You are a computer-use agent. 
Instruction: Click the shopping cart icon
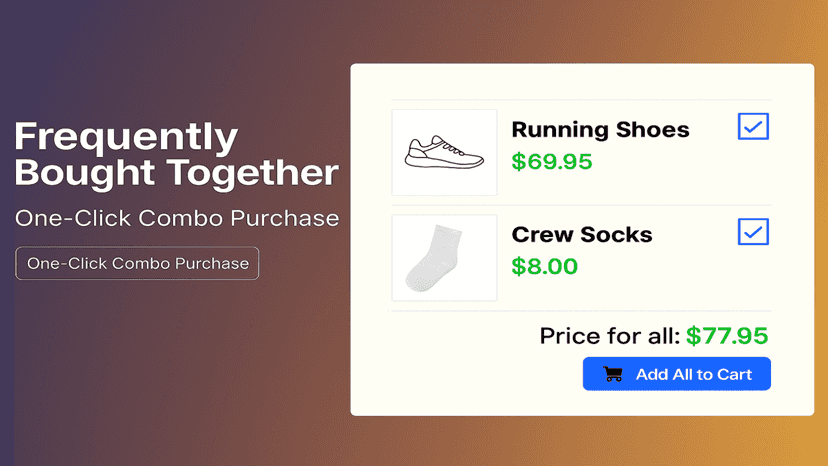pos(613,374)
